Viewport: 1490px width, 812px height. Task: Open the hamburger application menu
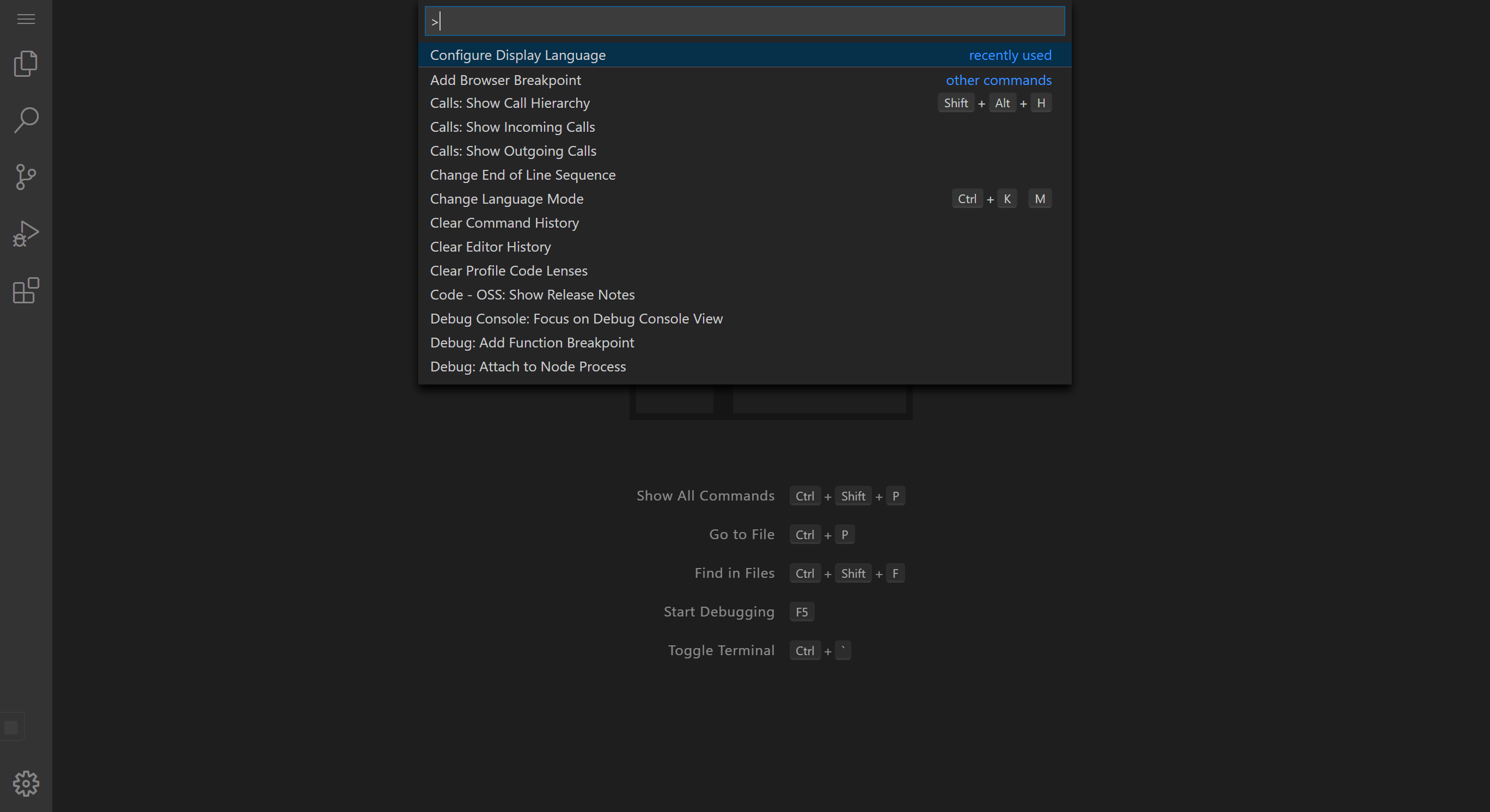point(26,19)
